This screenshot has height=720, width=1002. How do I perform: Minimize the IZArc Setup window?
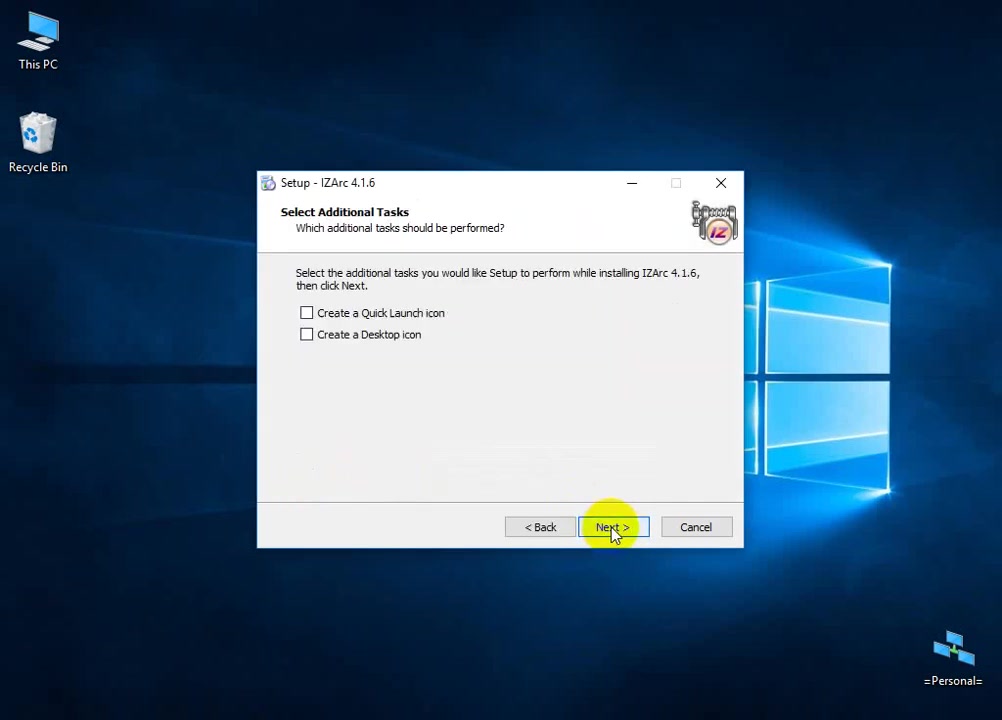click(x=632, y=183)
